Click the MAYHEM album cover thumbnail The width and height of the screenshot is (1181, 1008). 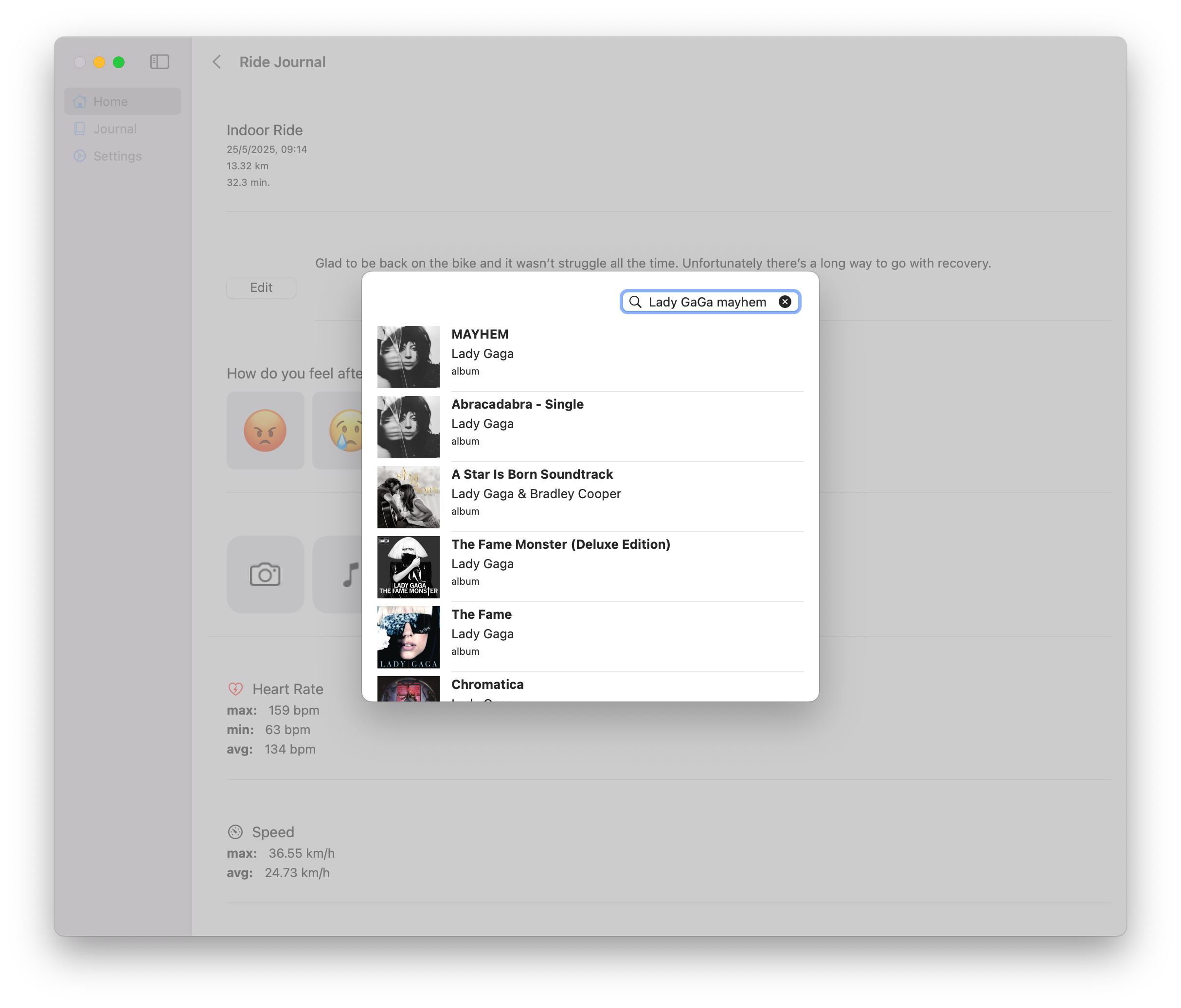[x=408, y=357]
